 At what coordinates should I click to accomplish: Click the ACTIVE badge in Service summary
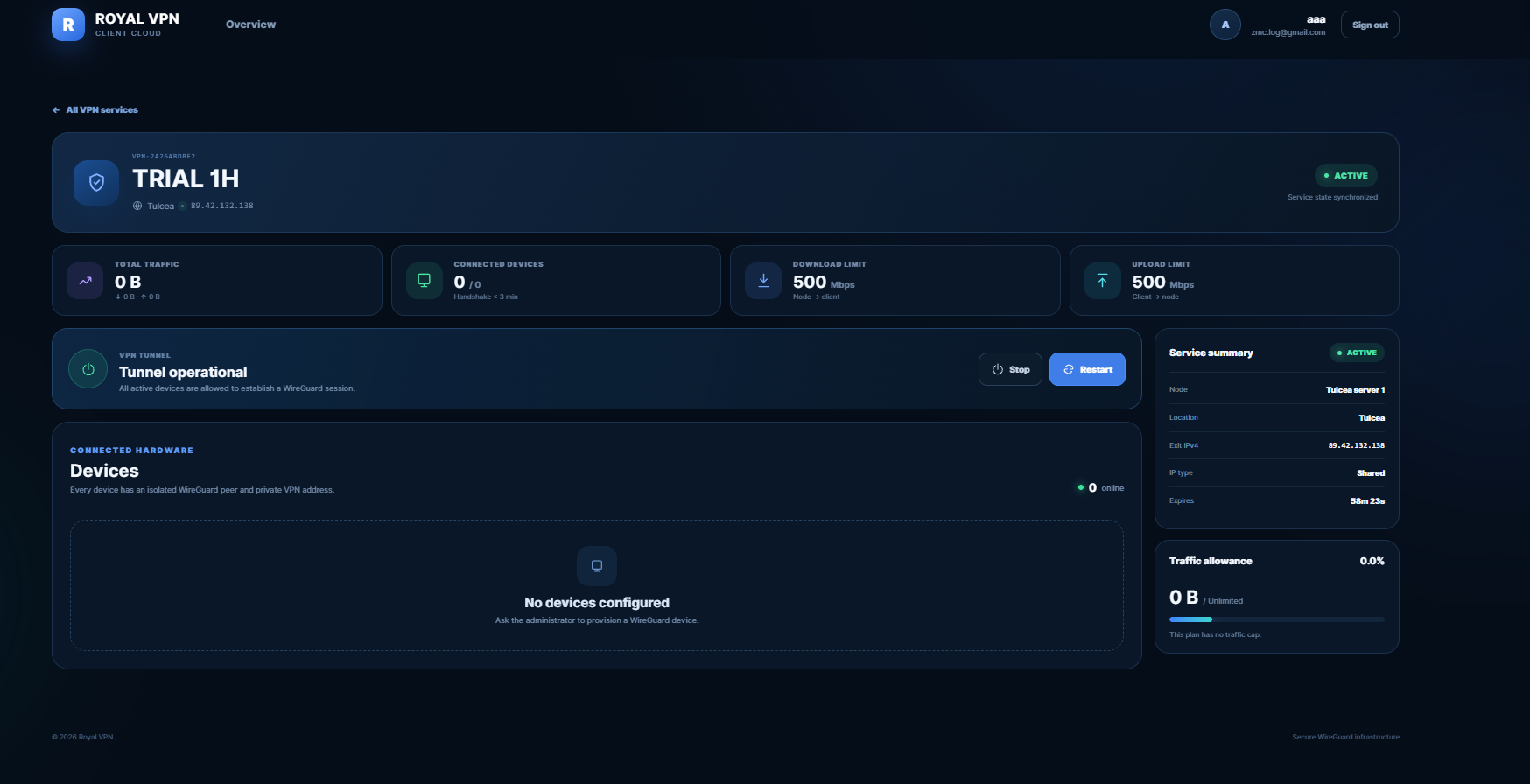[1357, 353]
